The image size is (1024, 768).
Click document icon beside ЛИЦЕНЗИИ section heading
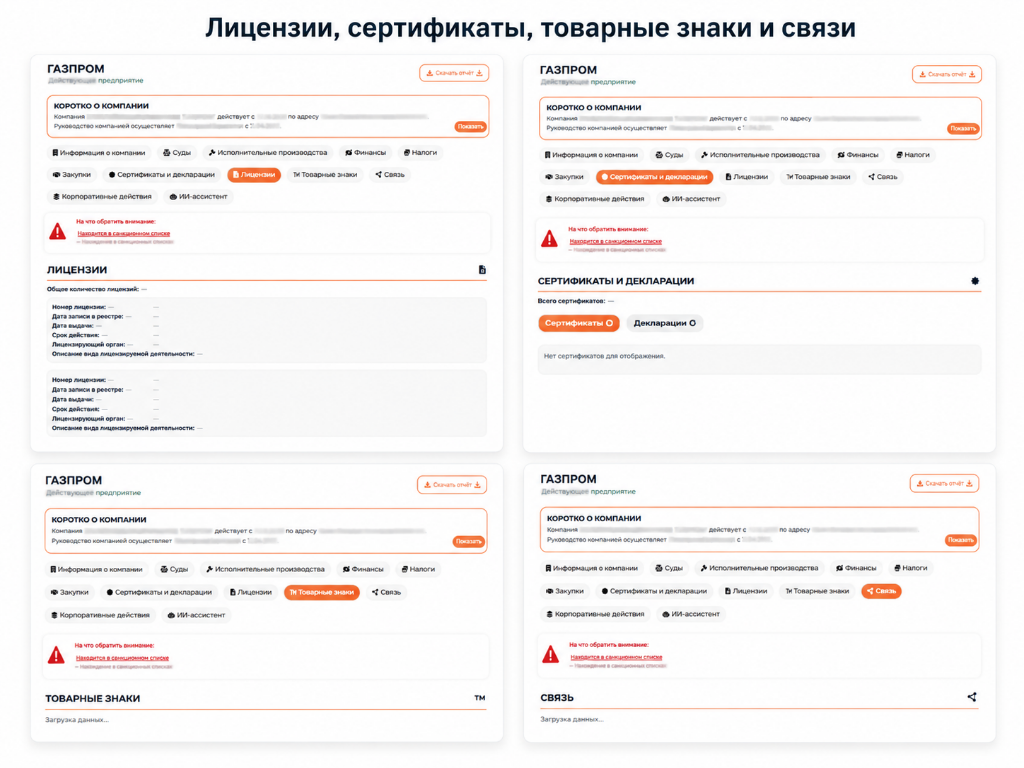(482, 270)
